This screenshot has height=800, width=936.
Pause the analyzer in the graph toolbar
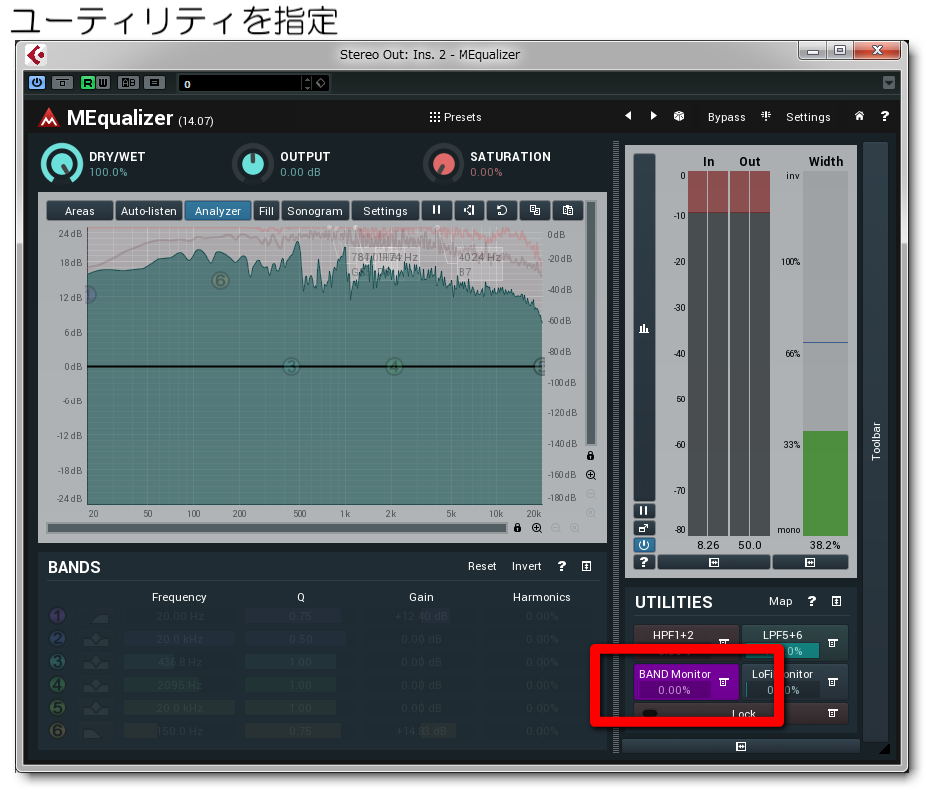pyautogui.click(x=436, y=210)
